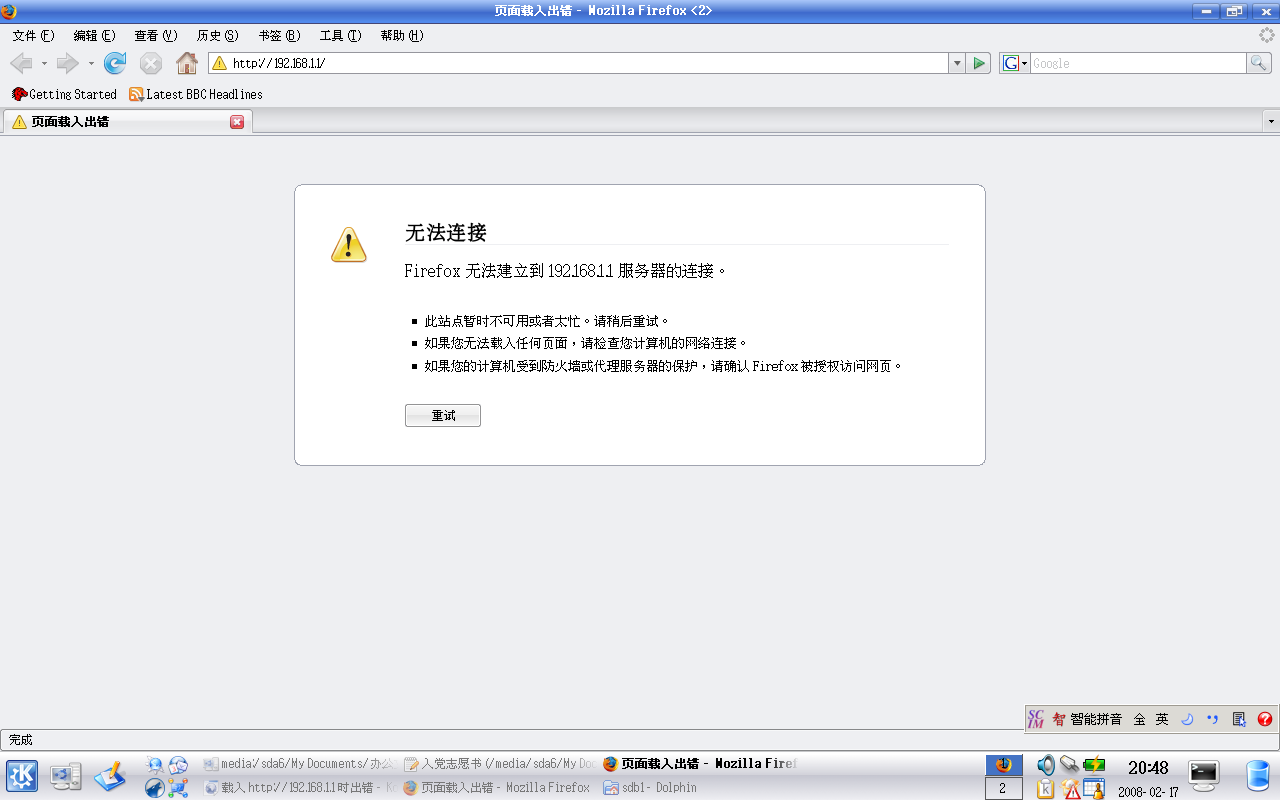The image size is (1280, 800).
Task: Click the Google search field
Action: [1138, 63]
